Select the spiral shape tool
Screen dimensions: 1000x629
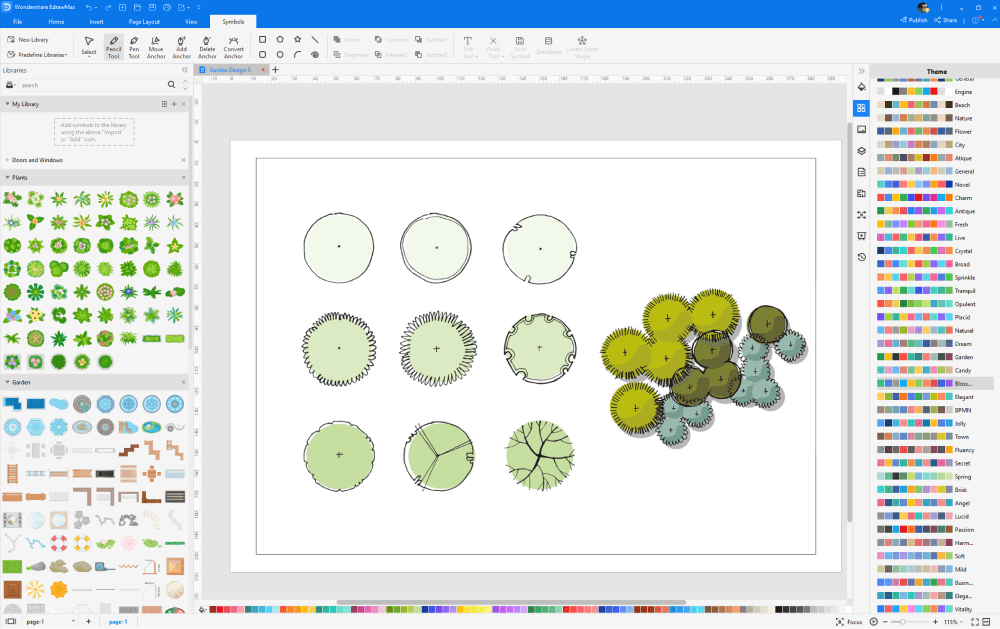(315, 55)
